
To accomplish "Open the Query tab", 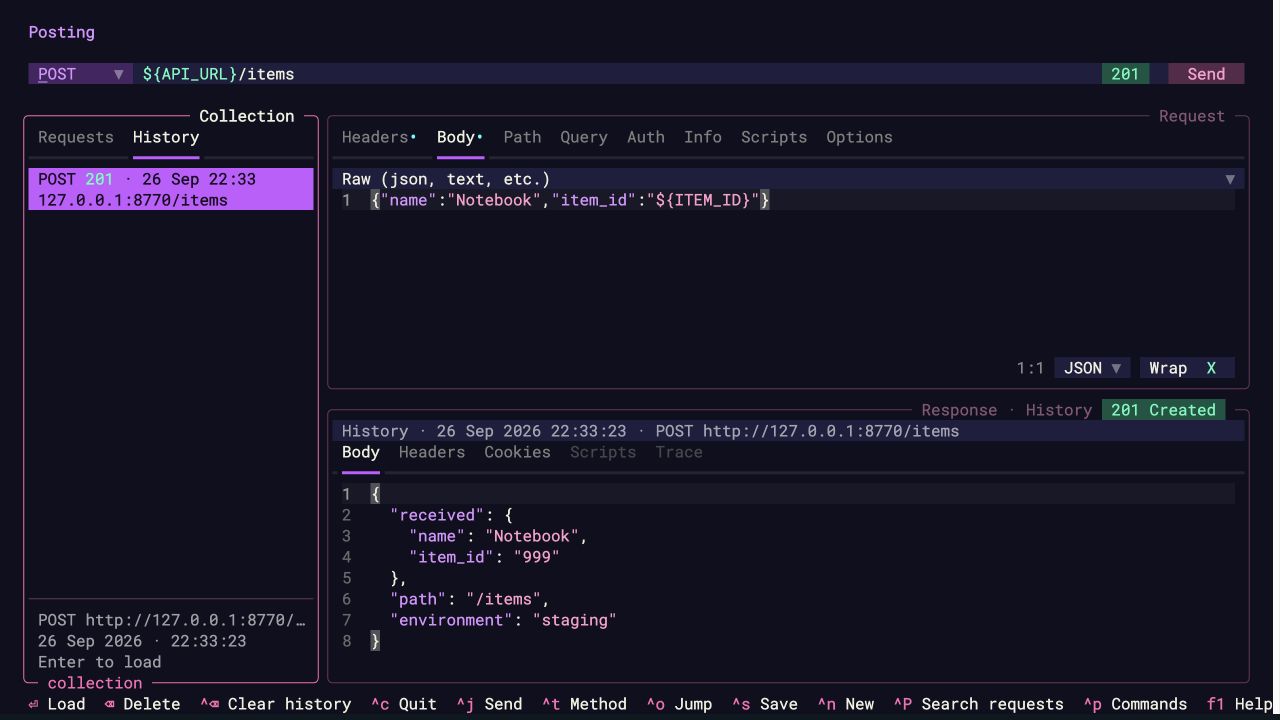I will (584, 137).
